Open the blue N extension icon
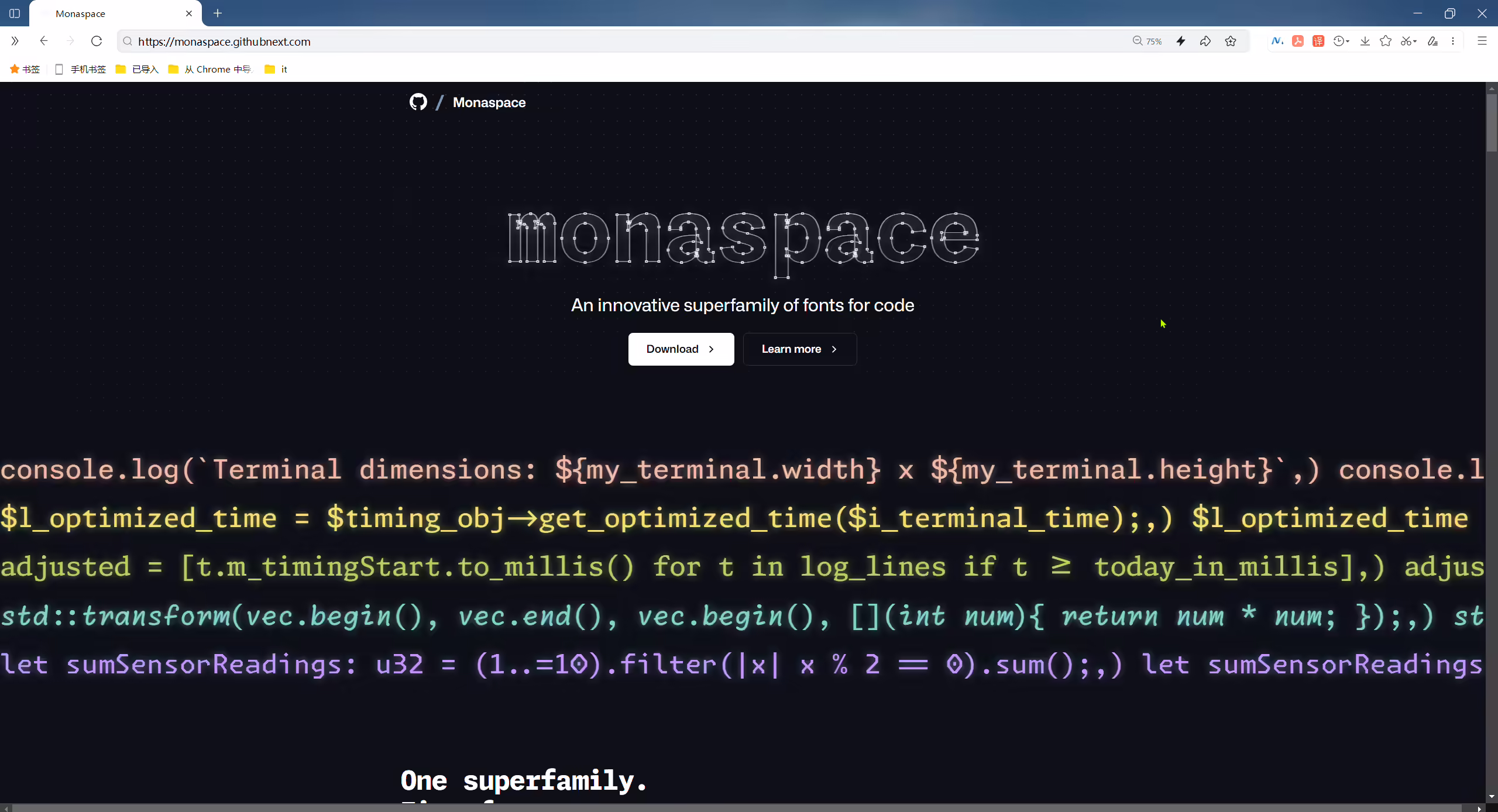The height and width of the screenshot is (812, 1498). (x=1277, y=41)
